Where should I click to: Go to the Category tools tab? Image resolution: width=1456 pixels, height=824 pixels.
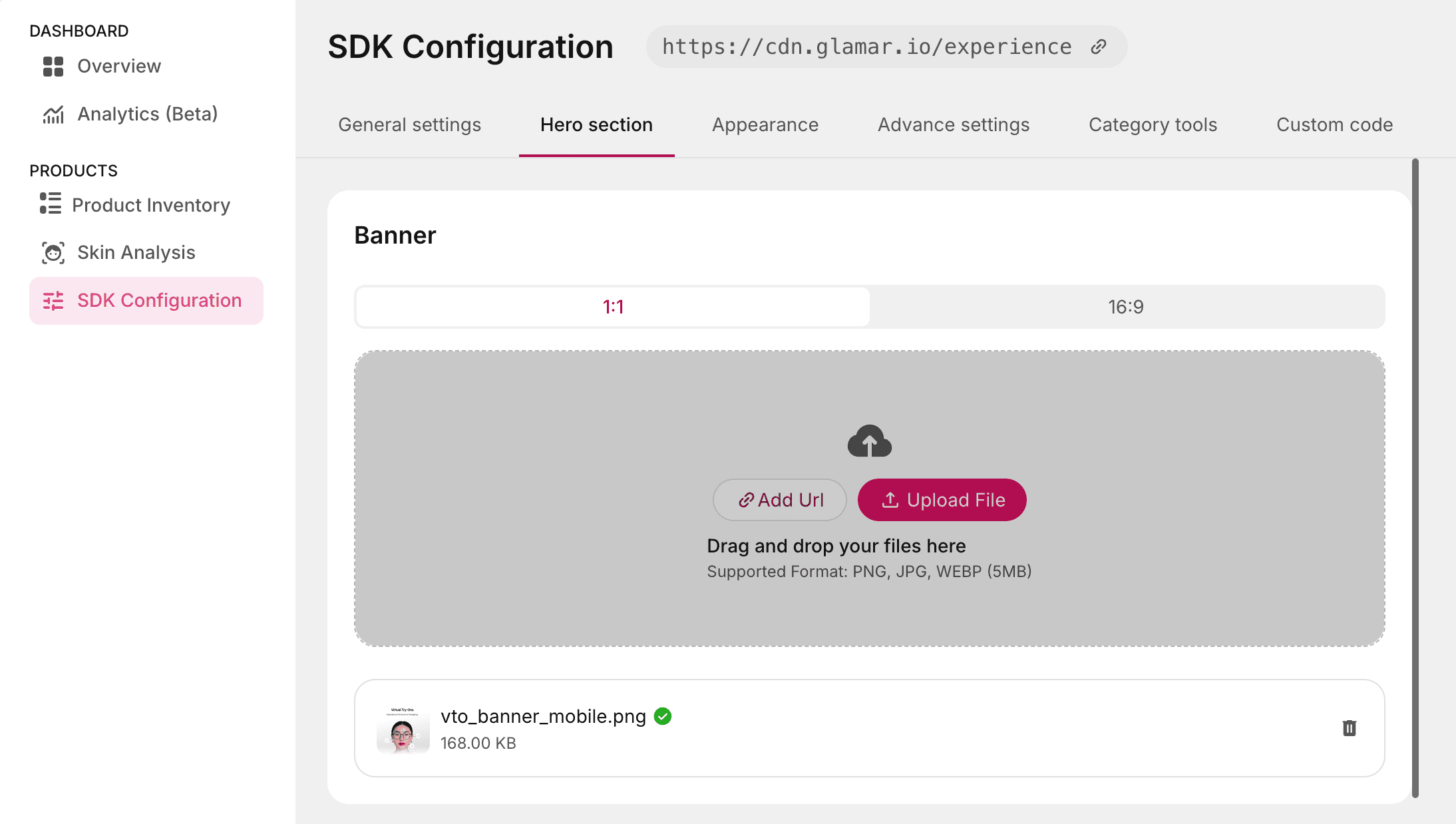[x=1153, y=125]
